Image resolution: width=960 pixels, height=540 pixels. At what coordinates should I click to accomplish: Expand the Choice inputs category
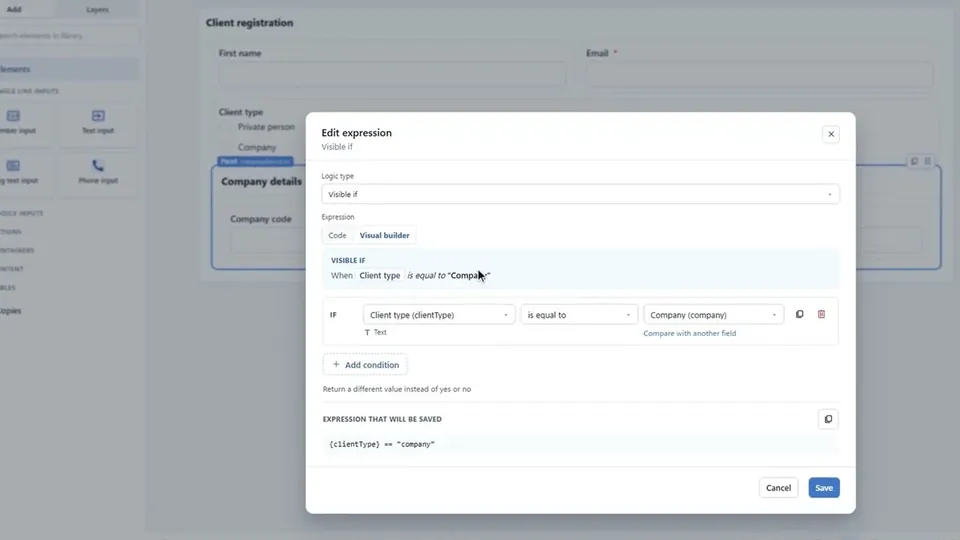pyautogui.click(x=22, y=213)
